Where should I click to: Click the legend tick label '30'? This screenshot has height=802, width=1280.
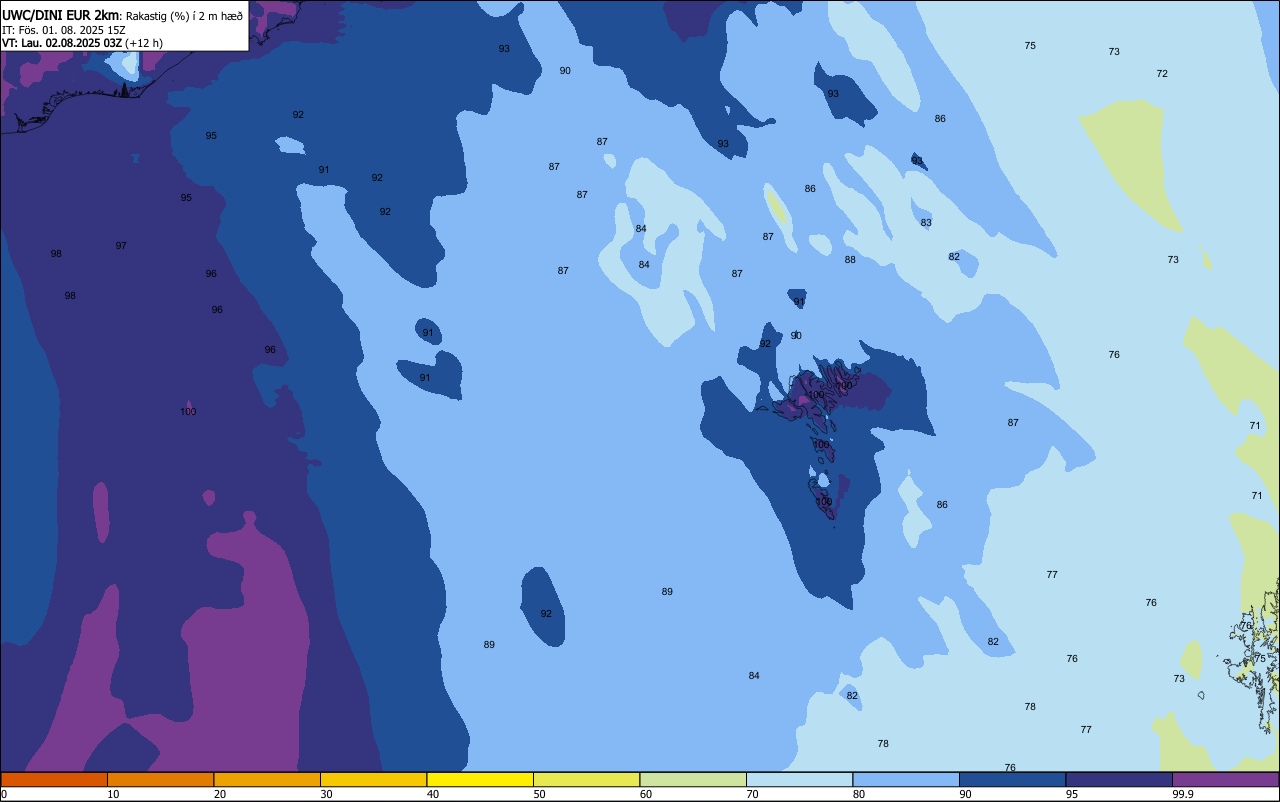pyautogui.click(x=326, y=794)
